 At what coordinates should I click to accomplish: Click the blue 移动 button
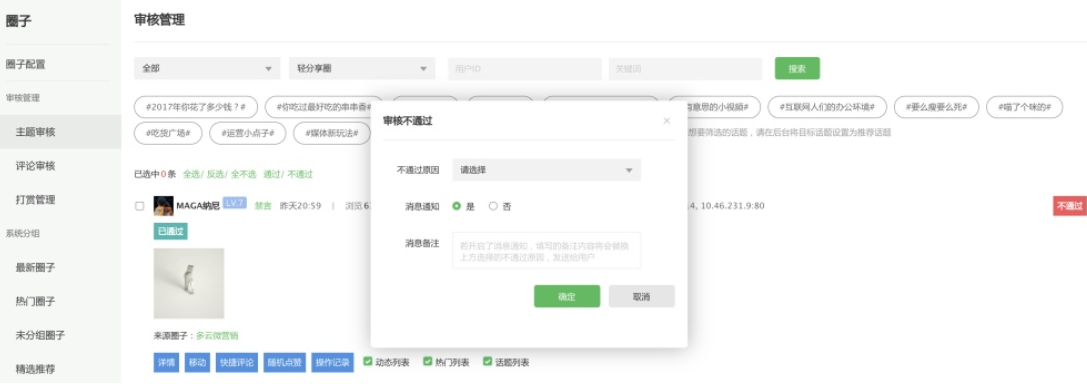197,363
